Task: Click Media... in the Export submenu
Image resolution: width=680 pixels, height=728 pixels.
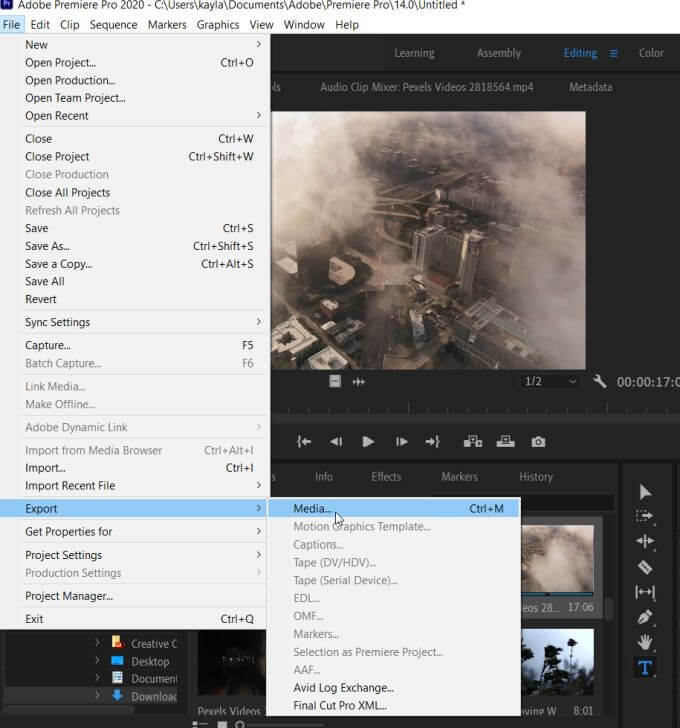Action: (x=312, y=509)
